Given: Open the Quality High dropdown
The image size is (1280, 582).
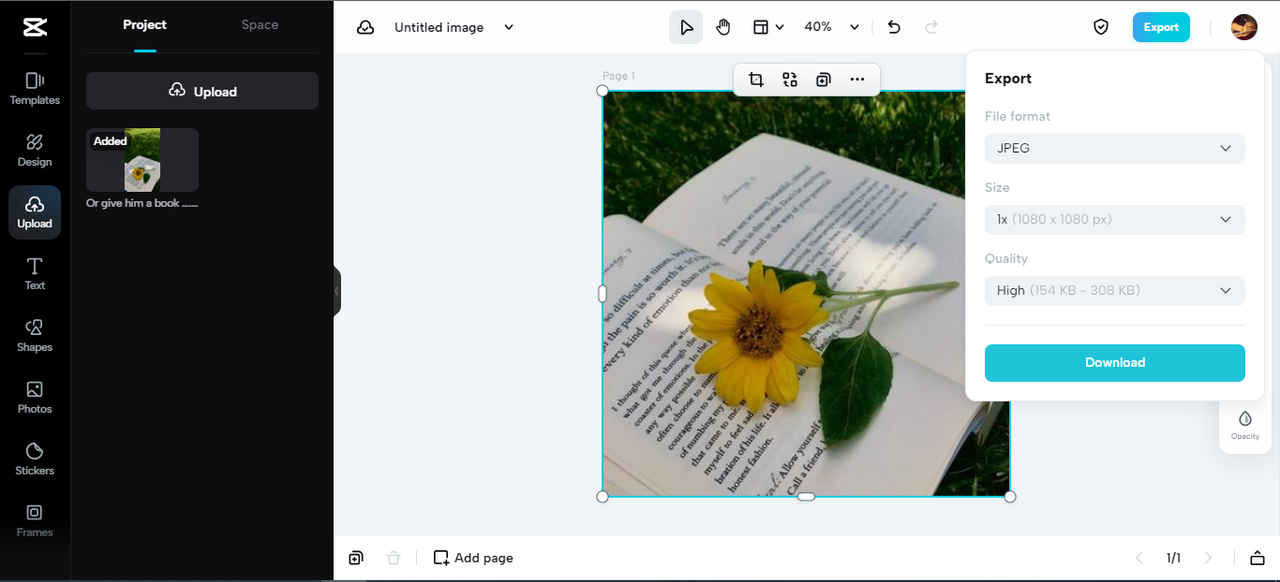Looking at the screenshot, I should [x=1115, y=290].
